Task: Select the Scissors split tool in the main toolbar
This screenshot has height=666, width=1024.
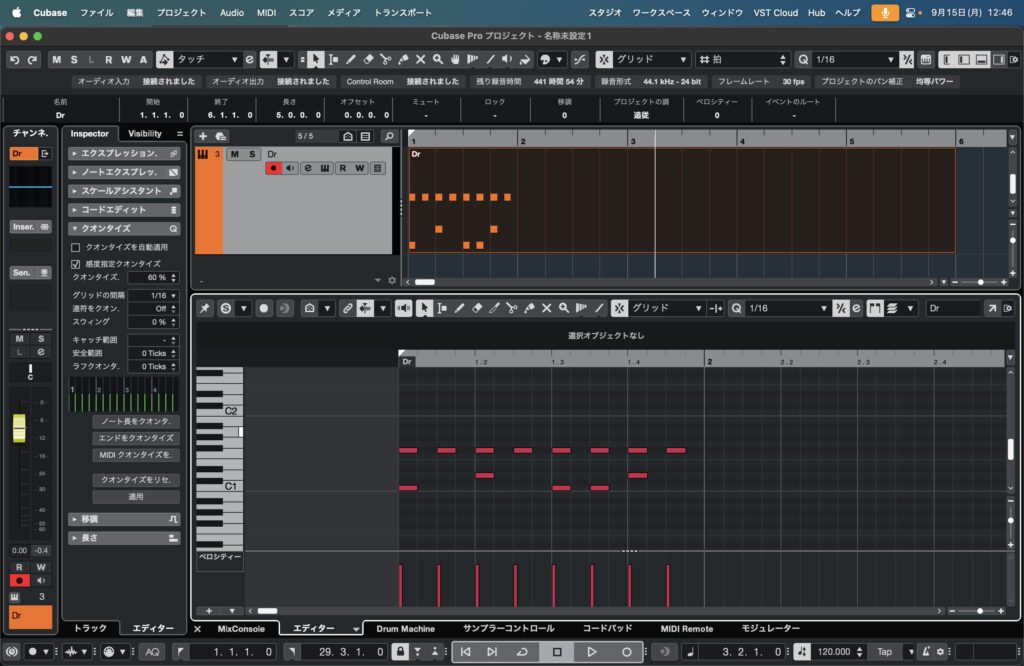Action: (385, 60)
